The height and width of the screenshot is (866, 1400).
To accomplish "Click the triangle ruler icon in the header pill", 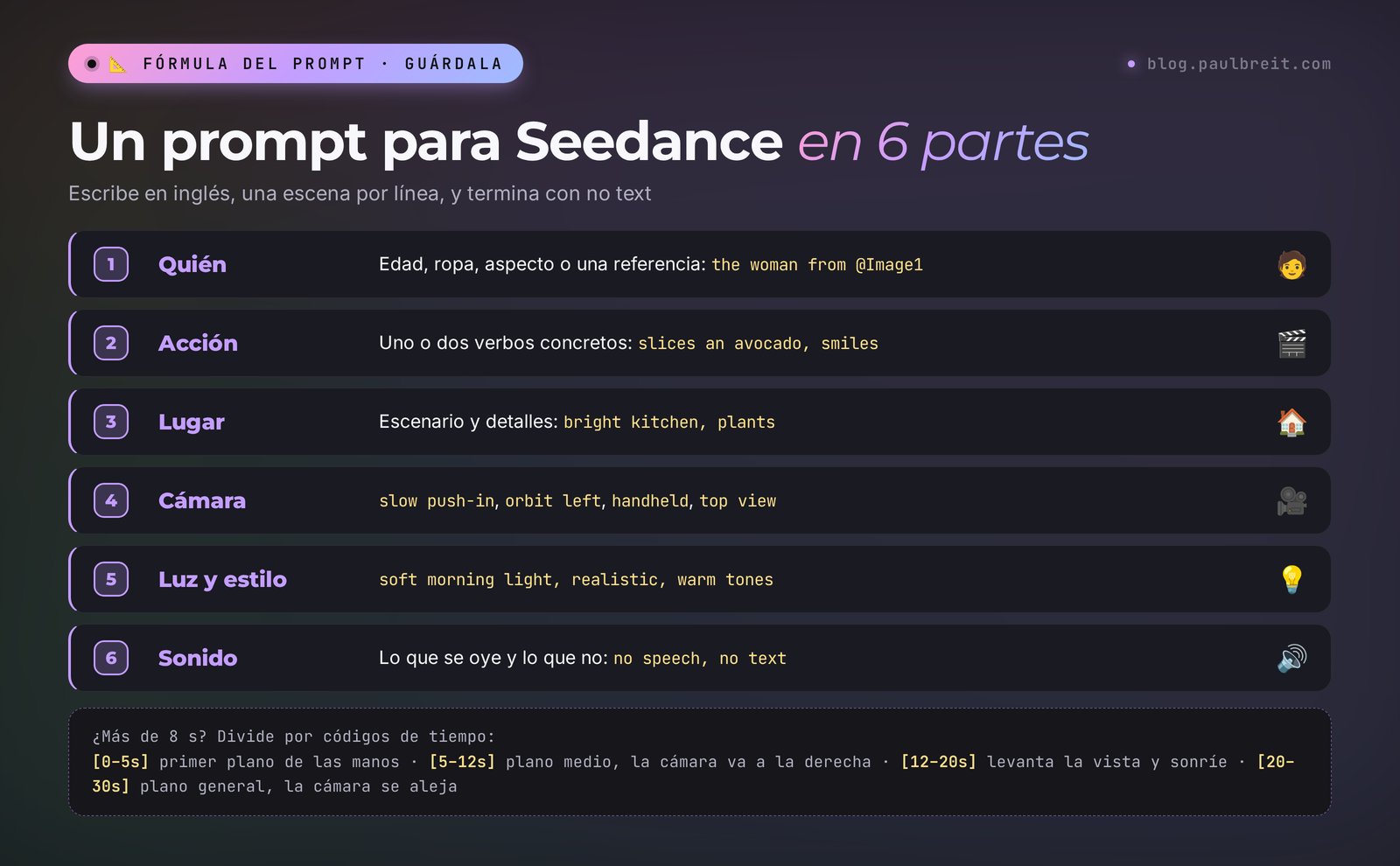I will (117, 64).
